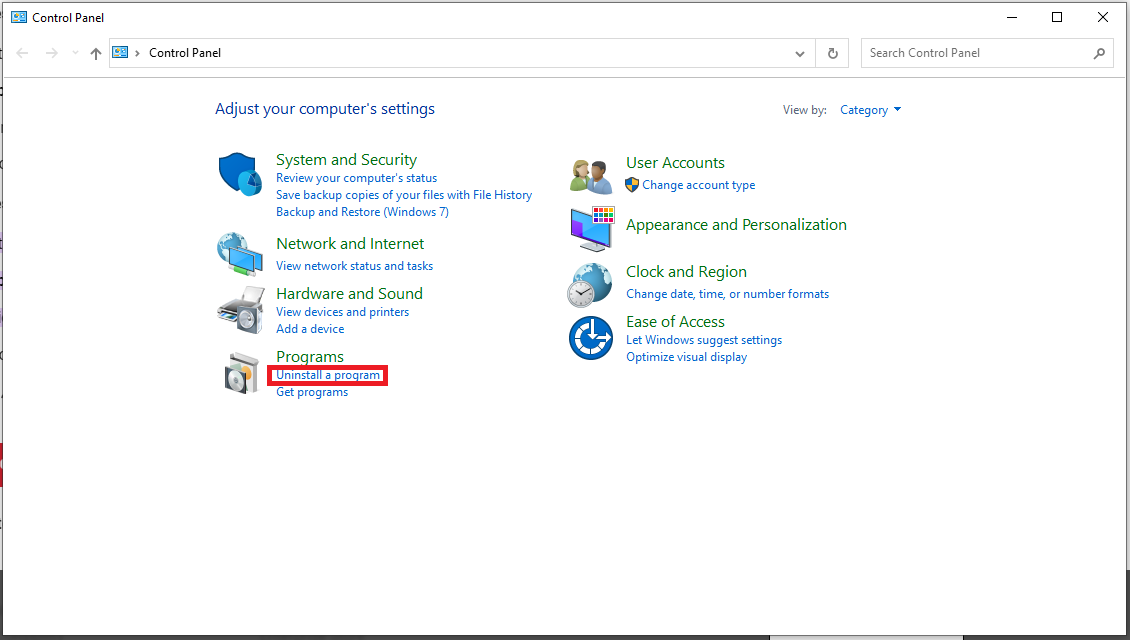Select Add a device link
Viewport: 1130px width, 640px height.
(x=310, y=329)
